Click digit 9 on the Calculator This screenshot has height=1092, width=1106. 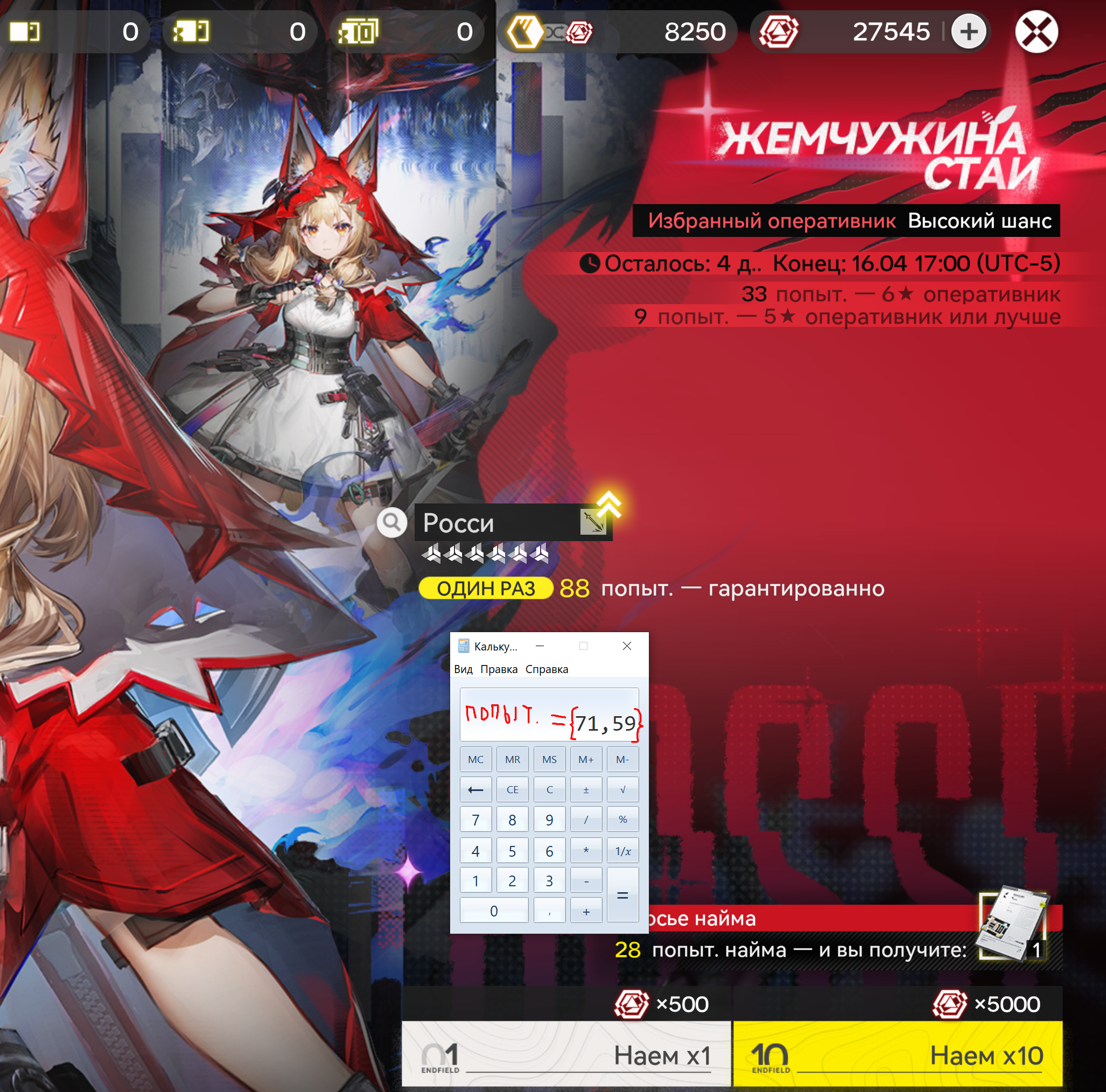click(550, 820)
